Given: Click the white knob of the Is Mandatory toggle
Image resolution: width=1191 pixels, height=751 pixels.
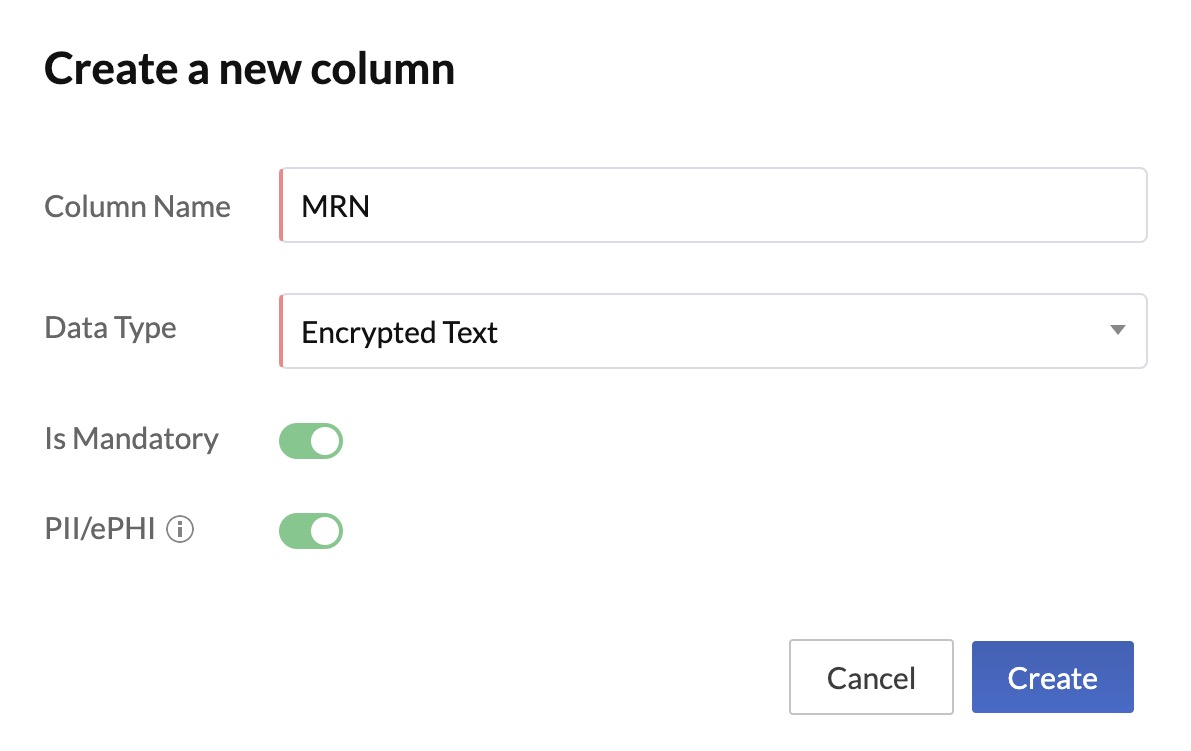Looking at the screenshot, I should 325,441.
